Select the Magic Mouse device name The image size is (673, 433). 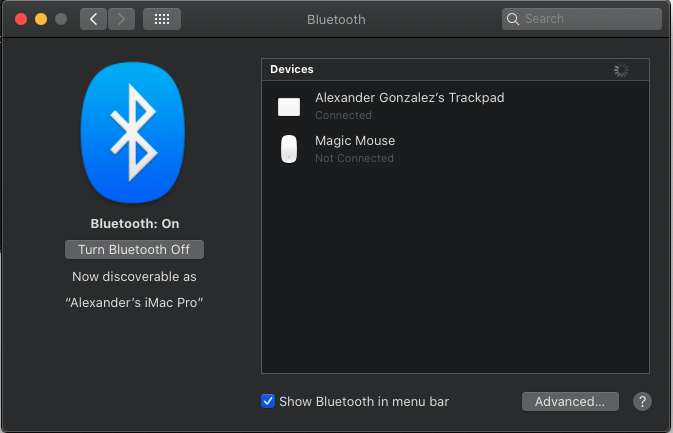pyautogui.click(x=355, y=141)
